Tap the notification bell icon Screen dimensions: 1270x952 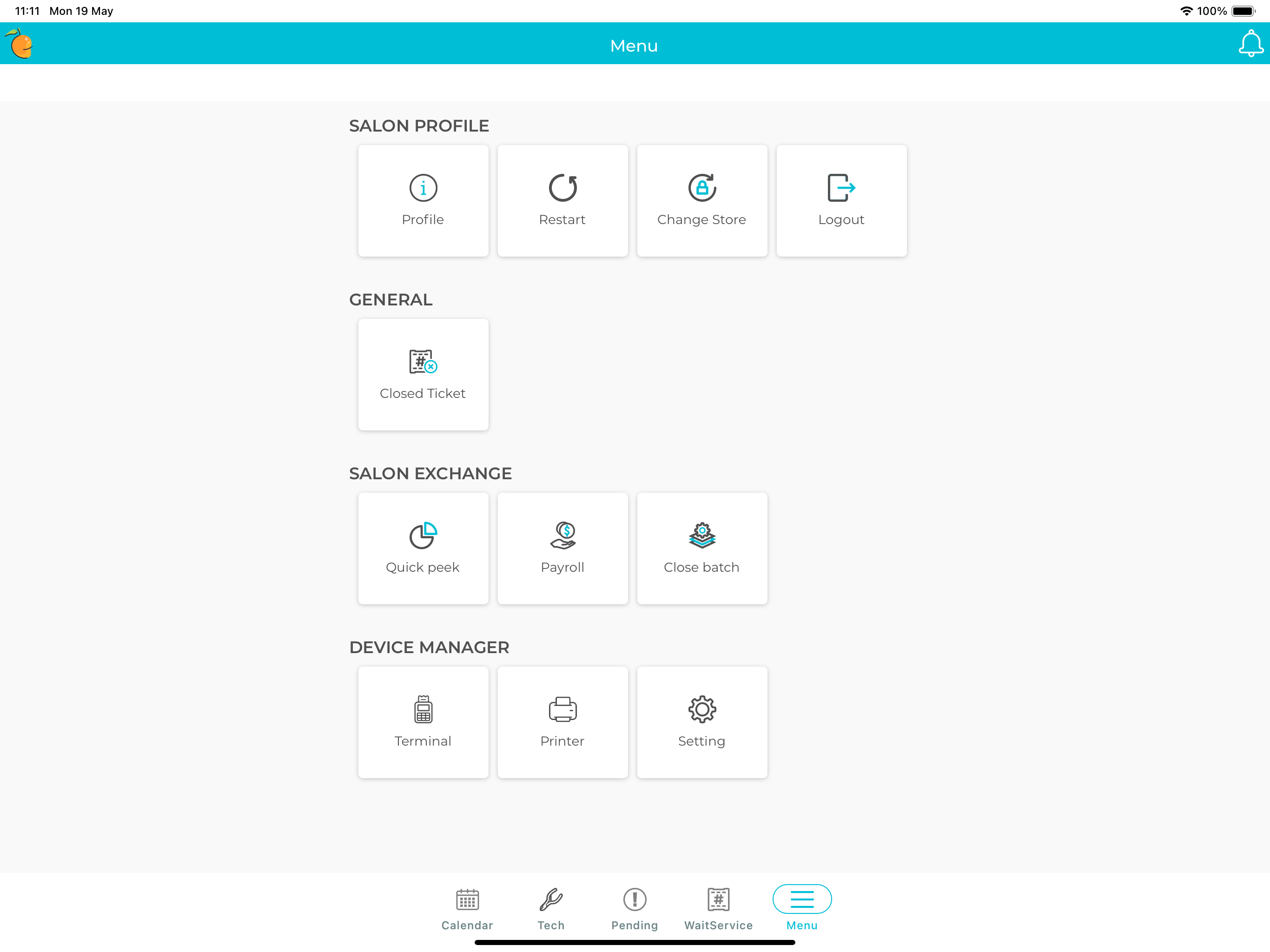click(x=1250, y=44)
